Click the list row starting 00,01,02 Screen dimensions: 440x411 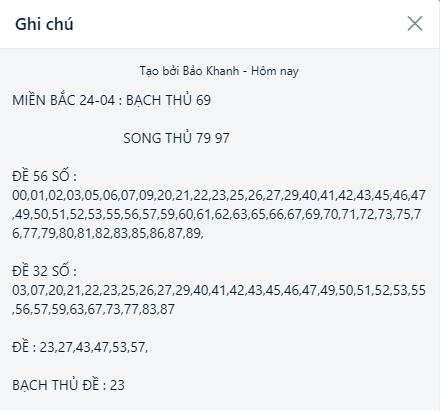219,195
